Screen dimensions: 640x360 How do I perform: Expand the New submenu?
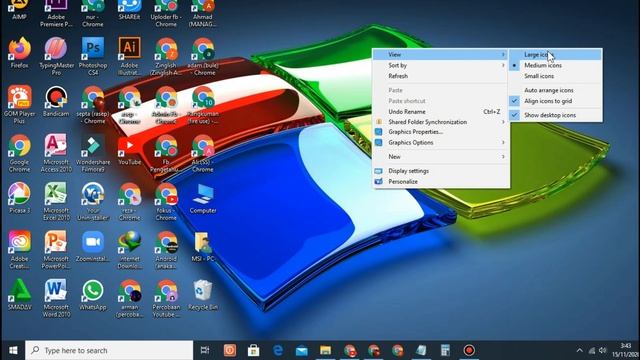tap(440, 157)
